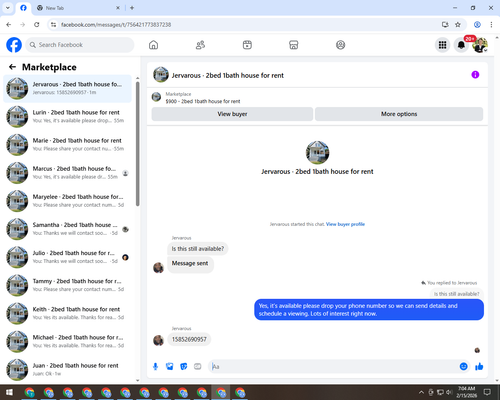Click the Facebook logo icon
This screenshot has height=400, width=500.
[14, 45]
